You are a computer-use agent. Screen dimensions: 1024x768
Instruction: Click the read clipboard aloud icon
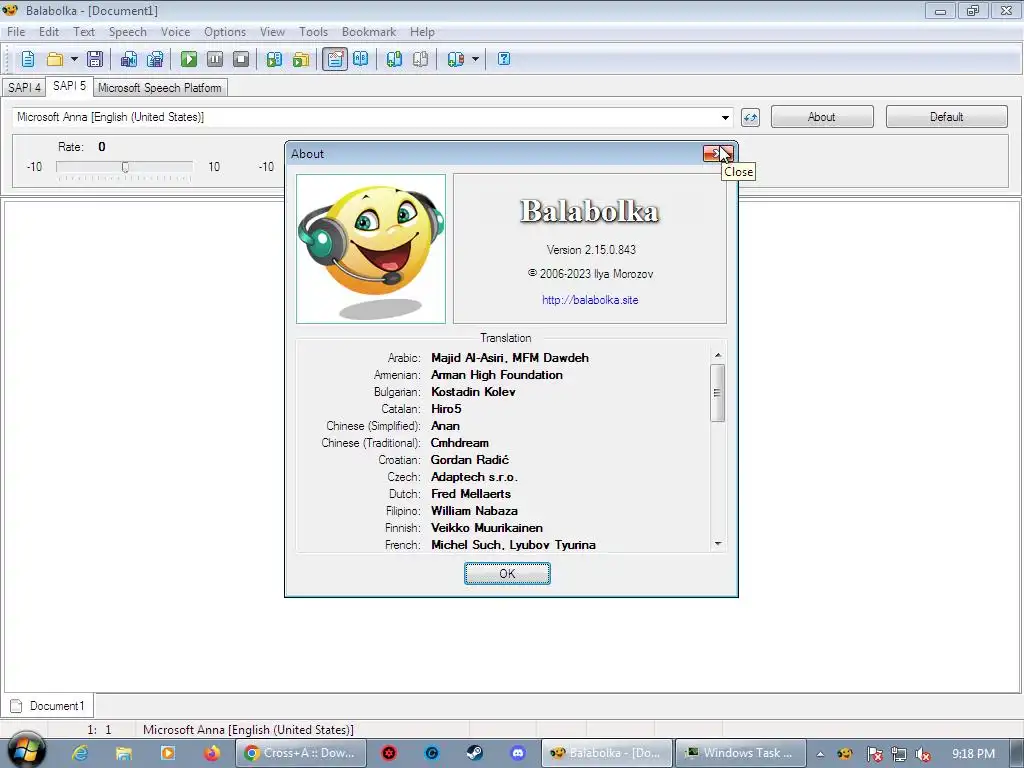[x=274, y=59]
